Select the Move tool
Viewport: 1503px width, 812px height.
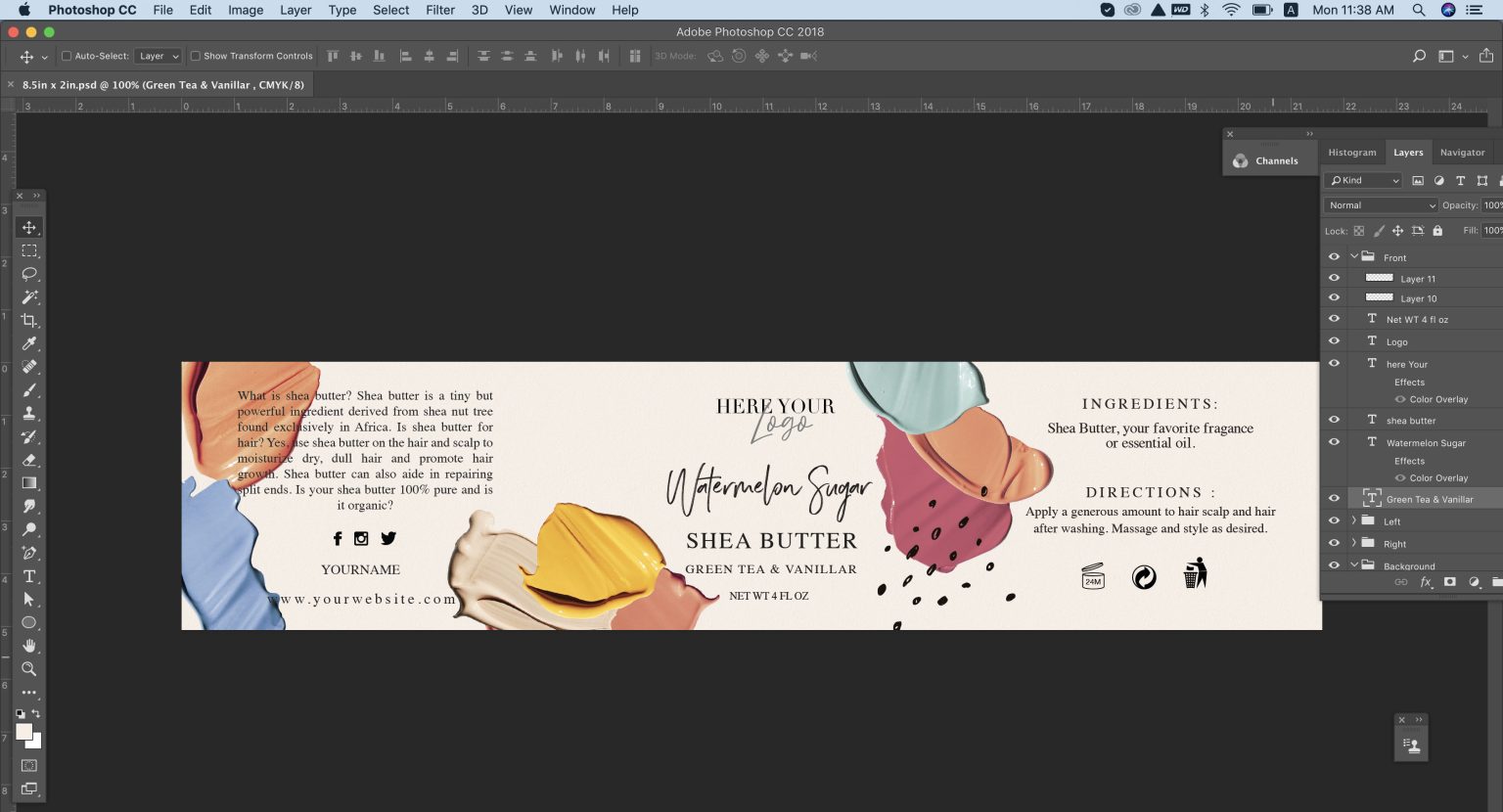click(x=28, y=227)
